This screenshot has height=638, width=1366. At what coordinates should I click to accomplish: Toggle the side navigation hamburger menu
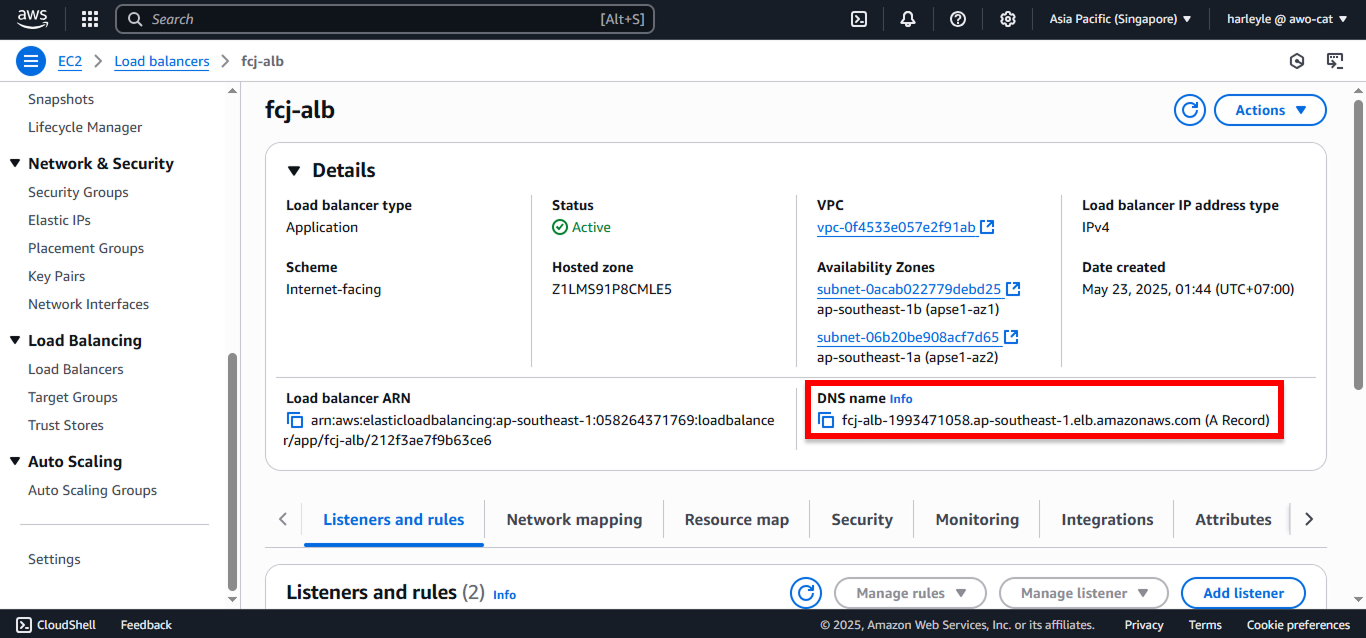[x=31, y=61]
